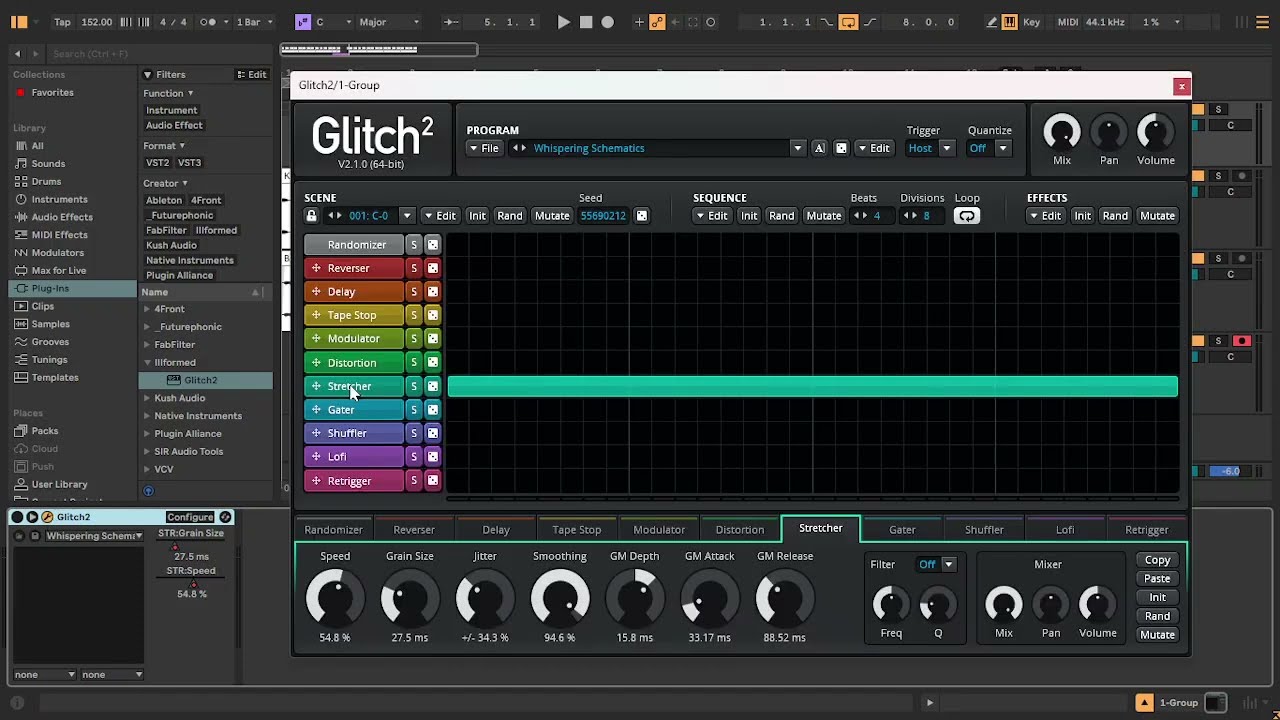Solo the Stretcher effect lane
This screenshot has height=720, width=1280.
(x=413, y=386)
